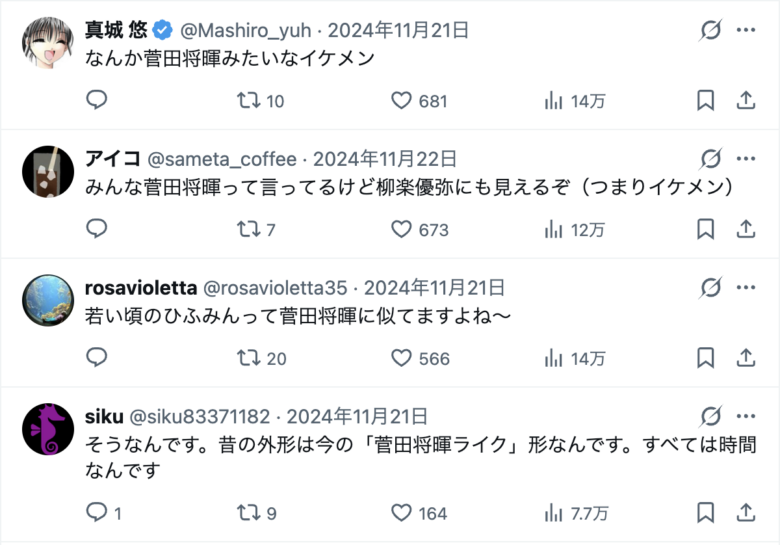The width and height of the screenshot is (780, 545).
Task: Click Grok icon on アイコ's tweet
Action: (710, 159)
